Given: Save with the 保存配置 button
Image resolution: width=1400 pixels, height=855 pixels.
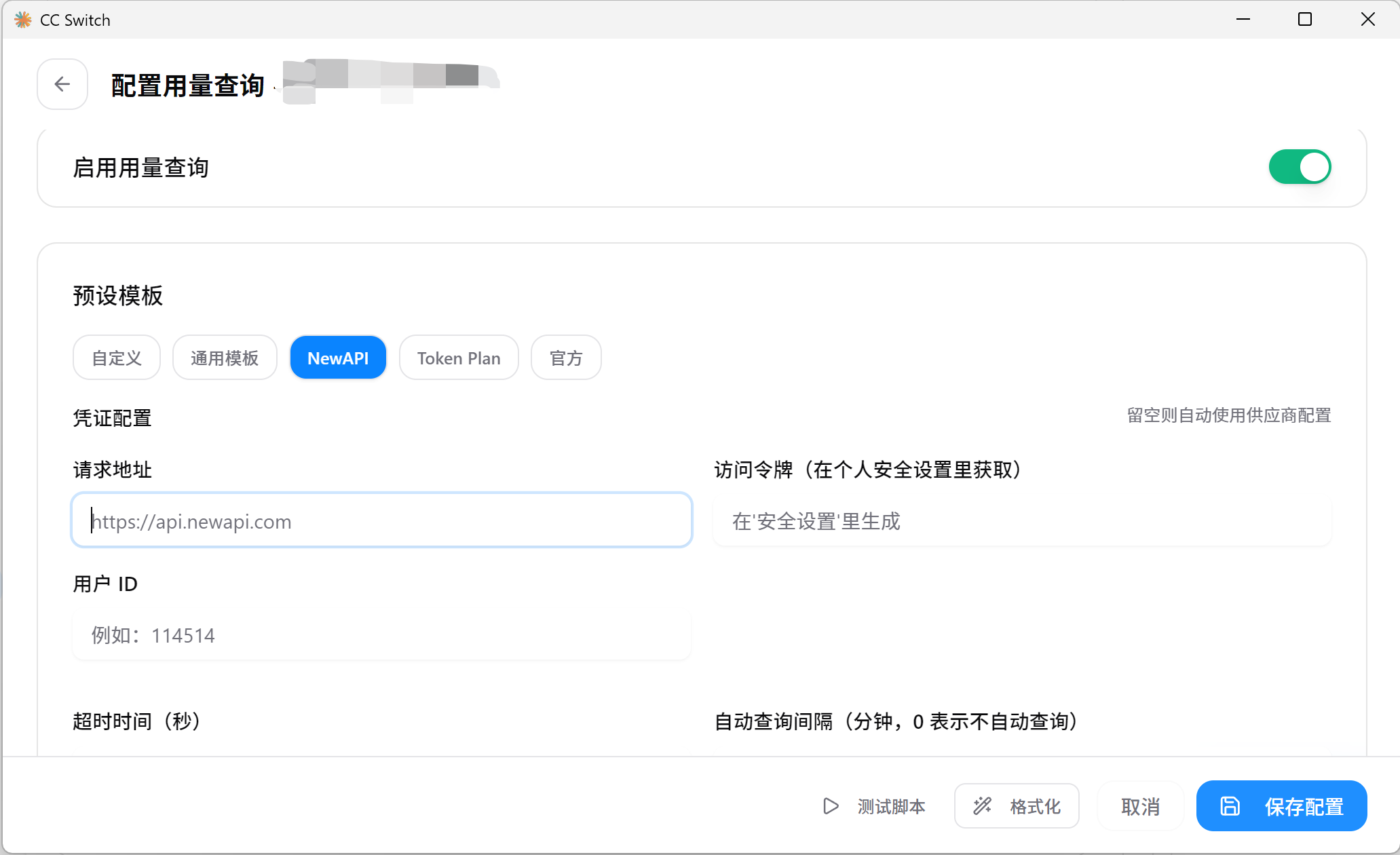Looking at the screenshot, I should [1281, 806].
